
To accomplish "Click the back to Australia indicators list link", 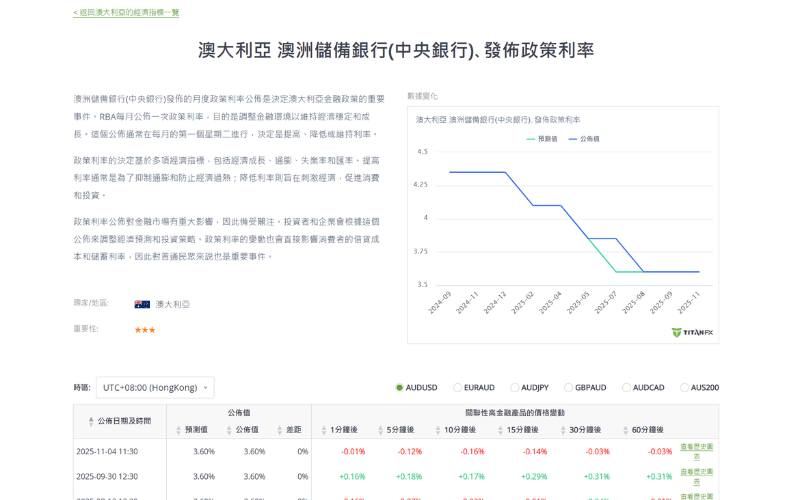I will [126, 12].
